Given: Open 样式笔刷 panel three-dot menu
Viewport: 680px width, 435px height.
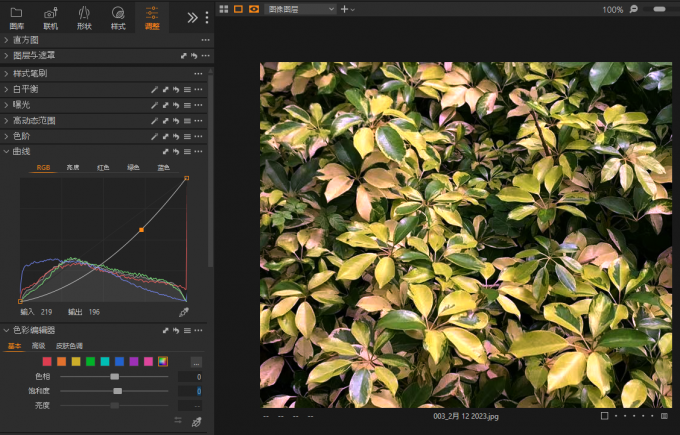Looking at the screenshot, I should (198, 73).
